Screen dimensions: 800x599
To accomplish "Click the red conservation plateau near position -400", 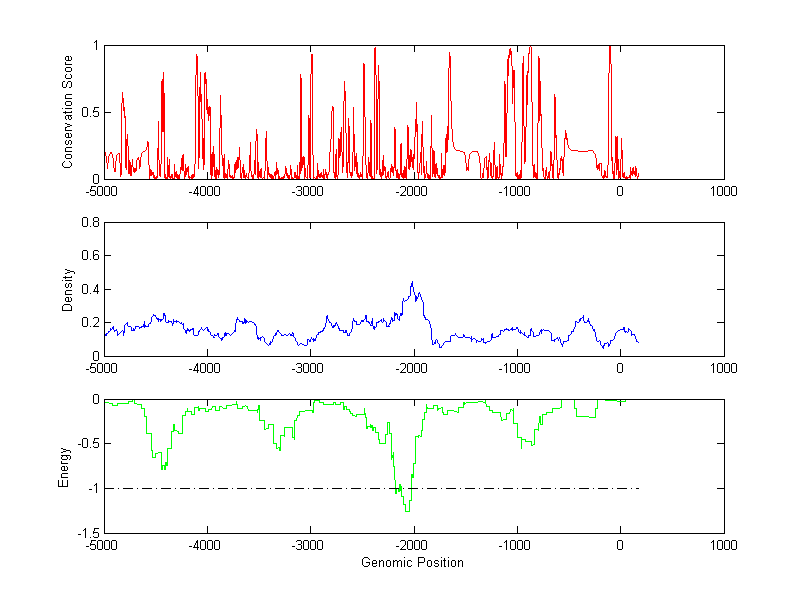I will (580, 150).
